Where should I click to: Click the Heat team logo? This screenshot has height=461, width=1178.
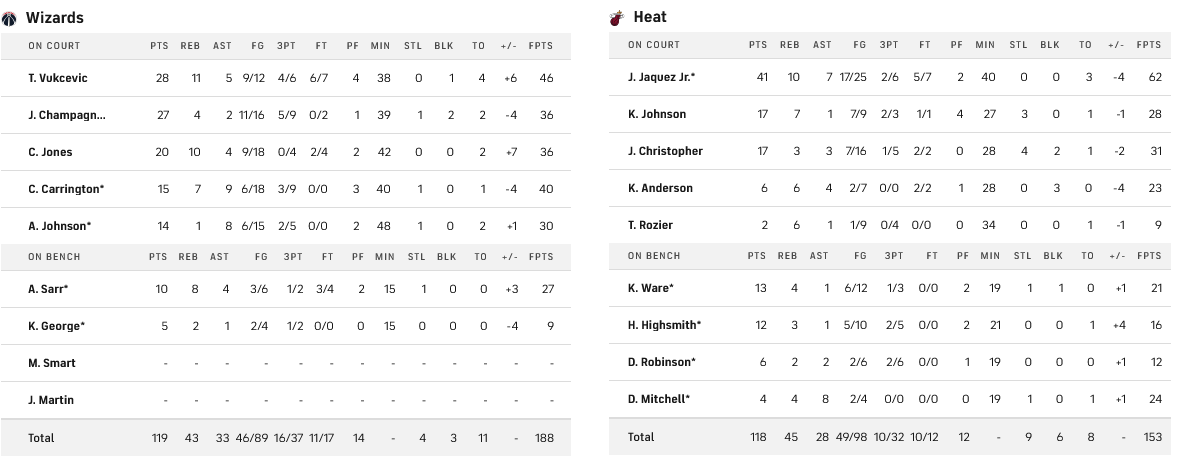(x=617, y=18)
